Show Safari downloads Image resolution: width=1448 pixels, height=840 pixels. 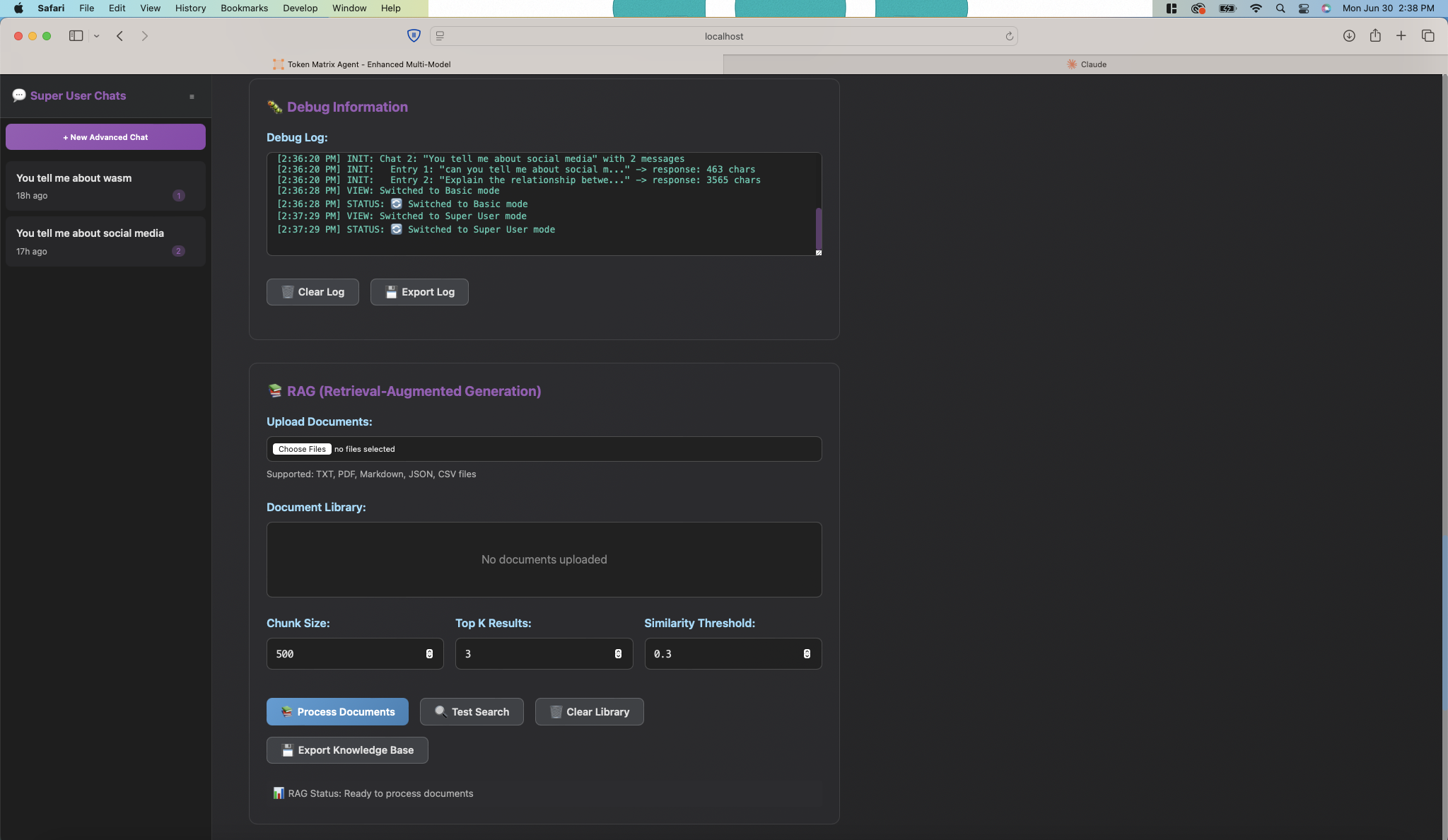[x=1349, y=36]
